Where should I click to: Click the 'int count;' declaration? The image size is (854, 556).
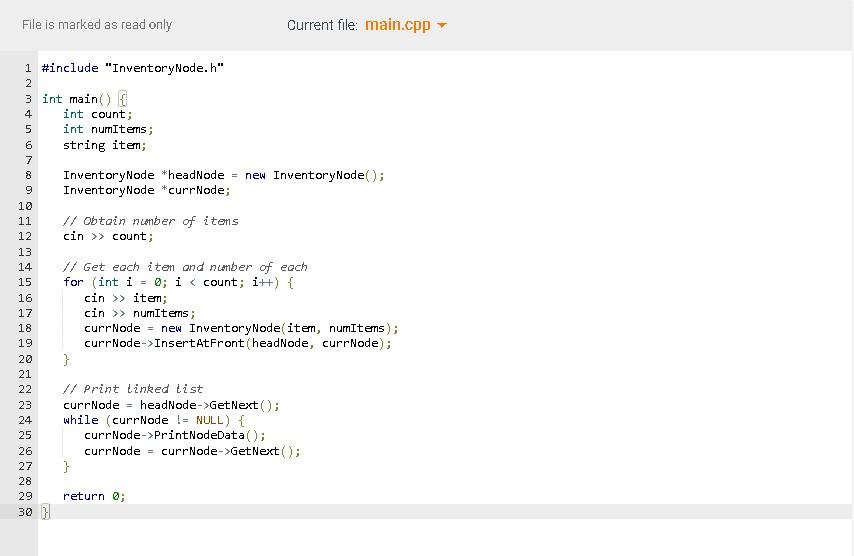pos(97,114)
